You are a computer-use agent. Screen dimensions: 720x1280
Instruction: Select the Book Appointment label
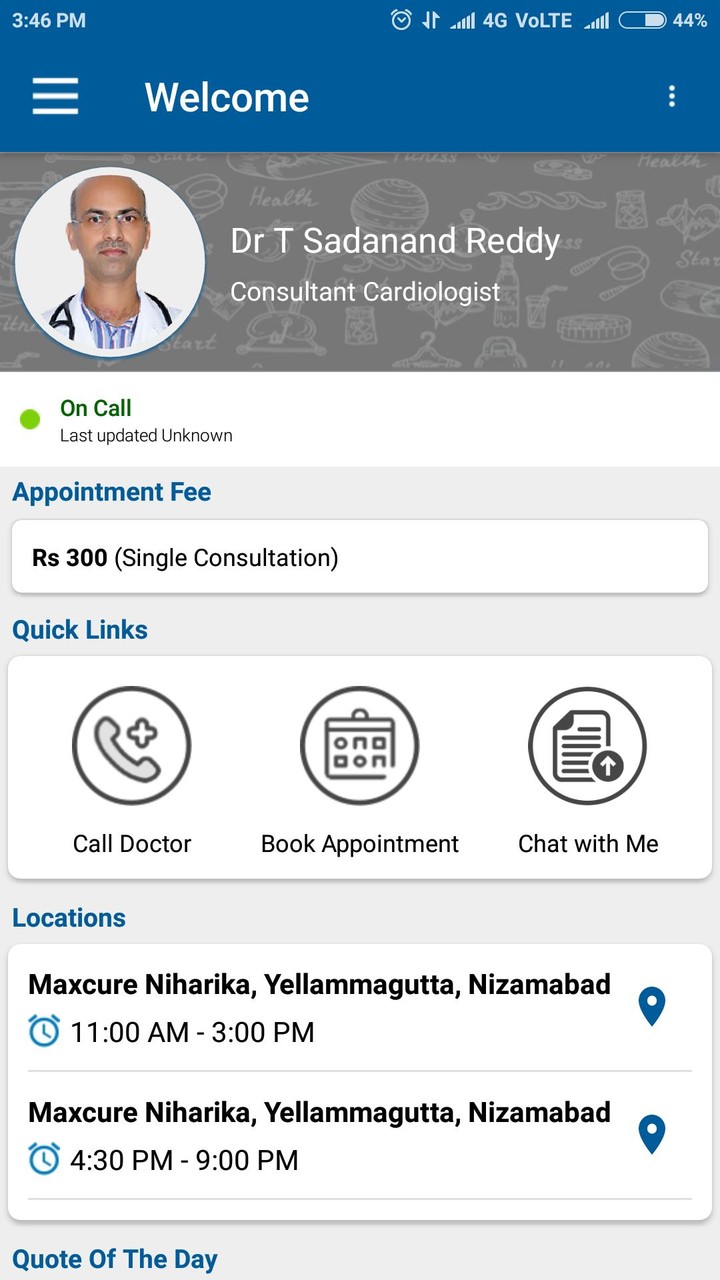pyautogui.click(x=360, y=844)
